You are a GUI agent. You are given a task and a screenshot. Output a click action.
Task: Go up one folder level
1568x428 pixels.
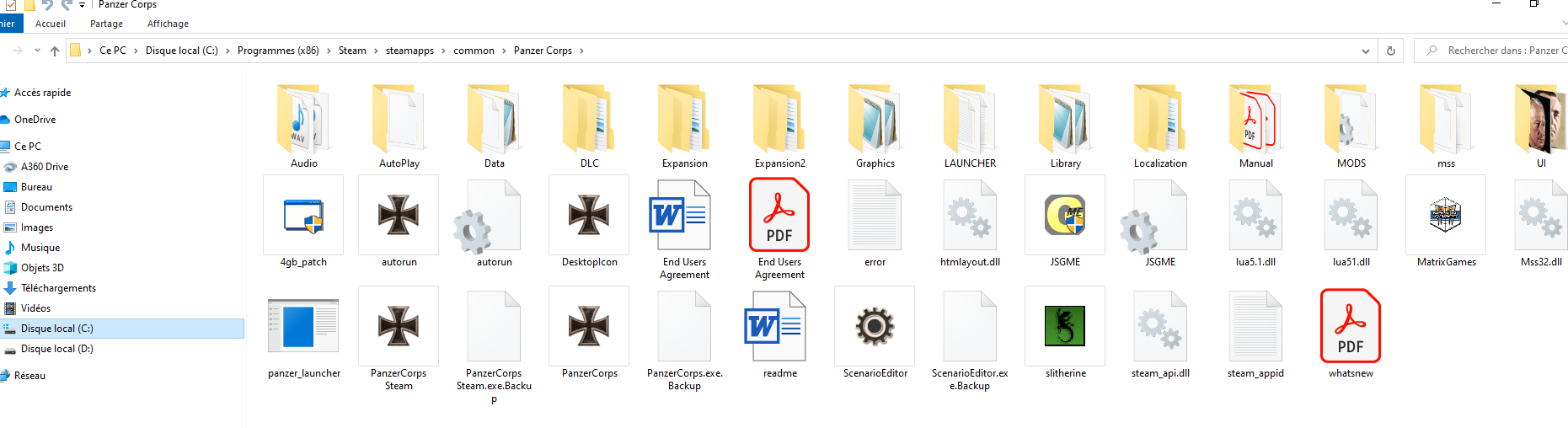pyautogui.click(x=55, y=51)
